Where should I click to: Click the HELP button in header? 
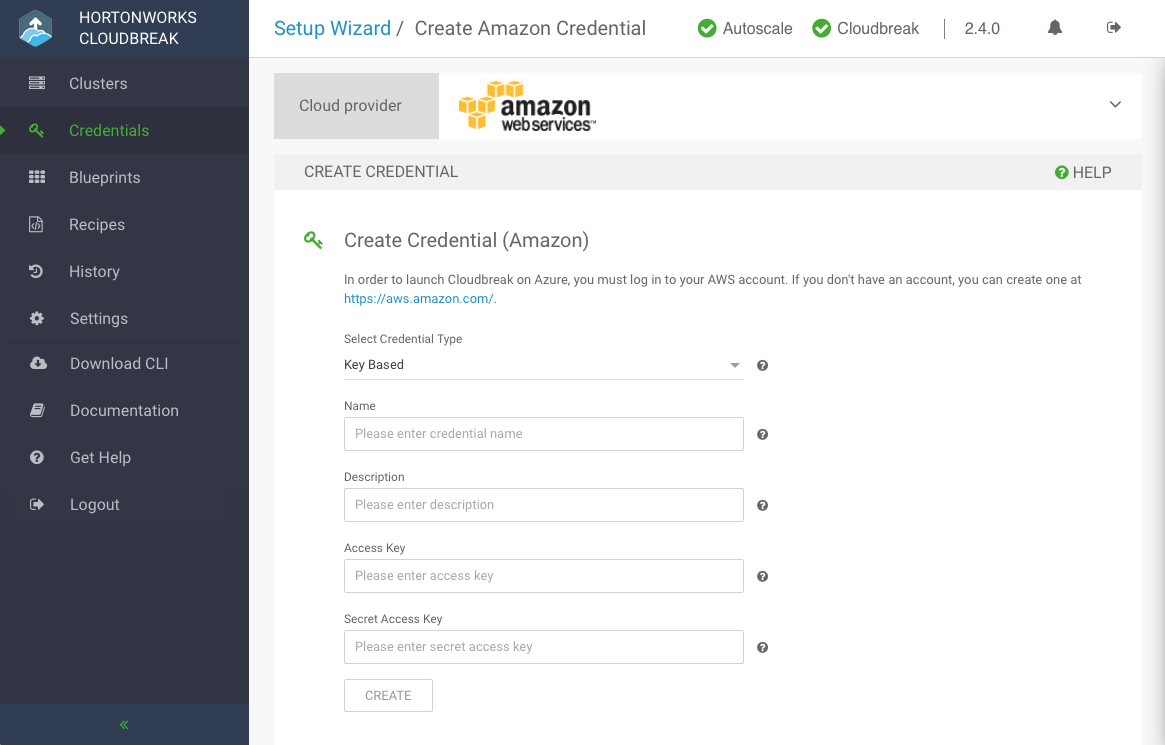point(1083,172)
